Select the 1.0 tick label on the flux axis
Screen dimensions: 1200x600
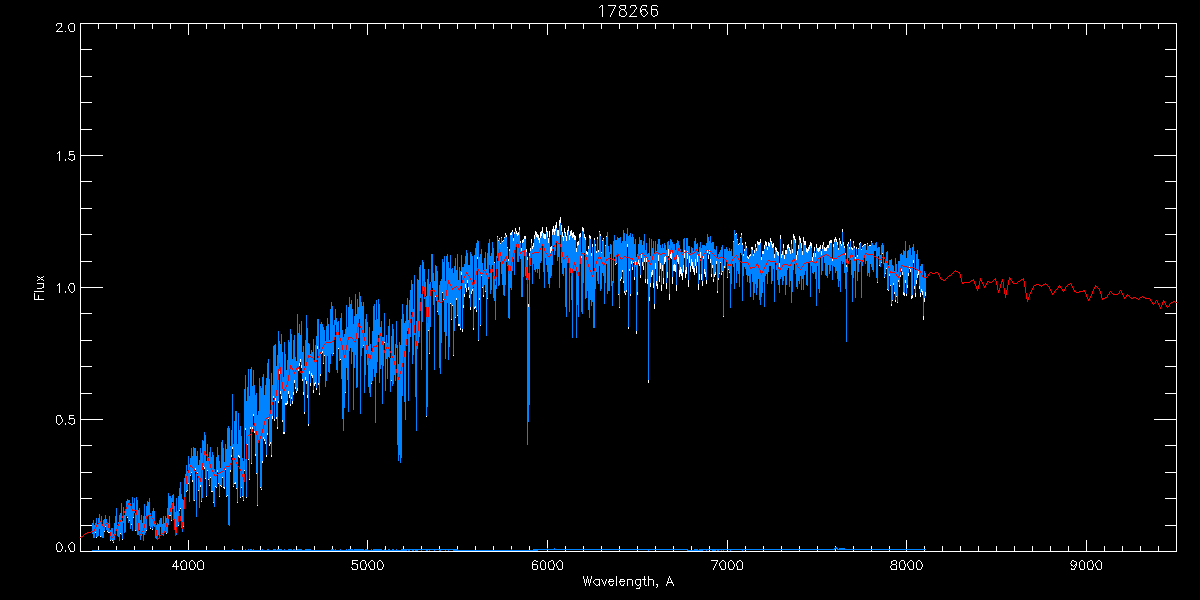click(x=66, y=288)
